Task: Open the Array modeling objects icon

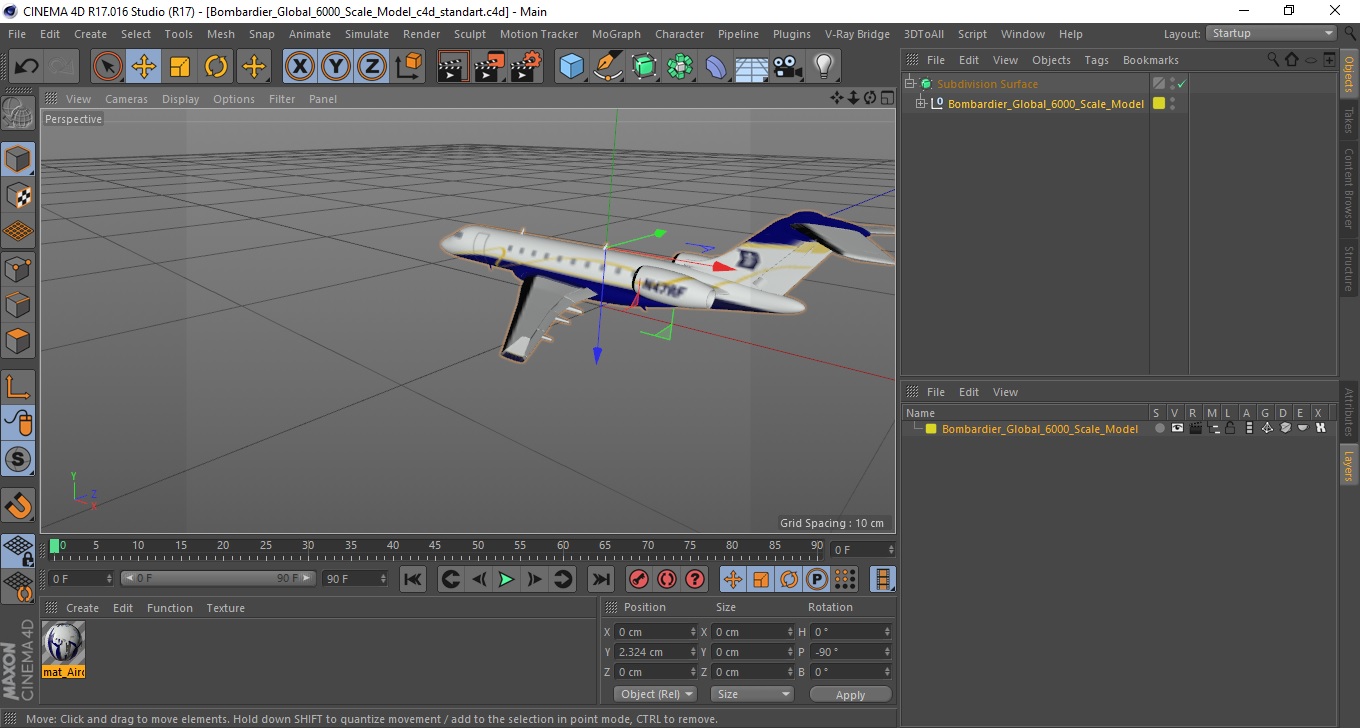Action: (680, 67)
